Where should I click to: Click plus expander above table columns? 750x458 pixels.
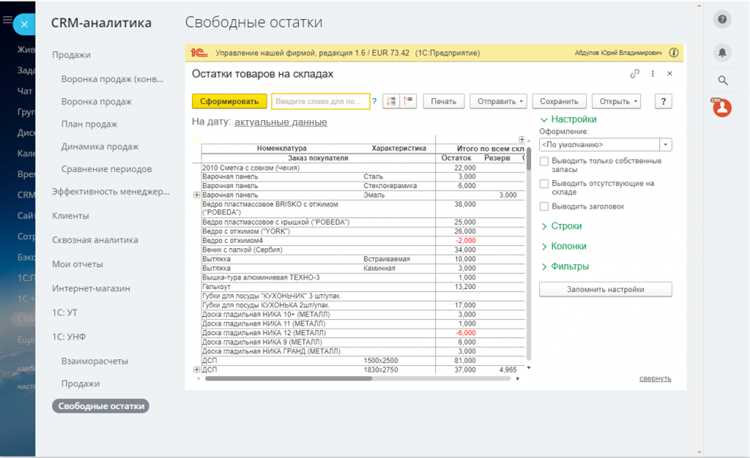tap(521, 140)
